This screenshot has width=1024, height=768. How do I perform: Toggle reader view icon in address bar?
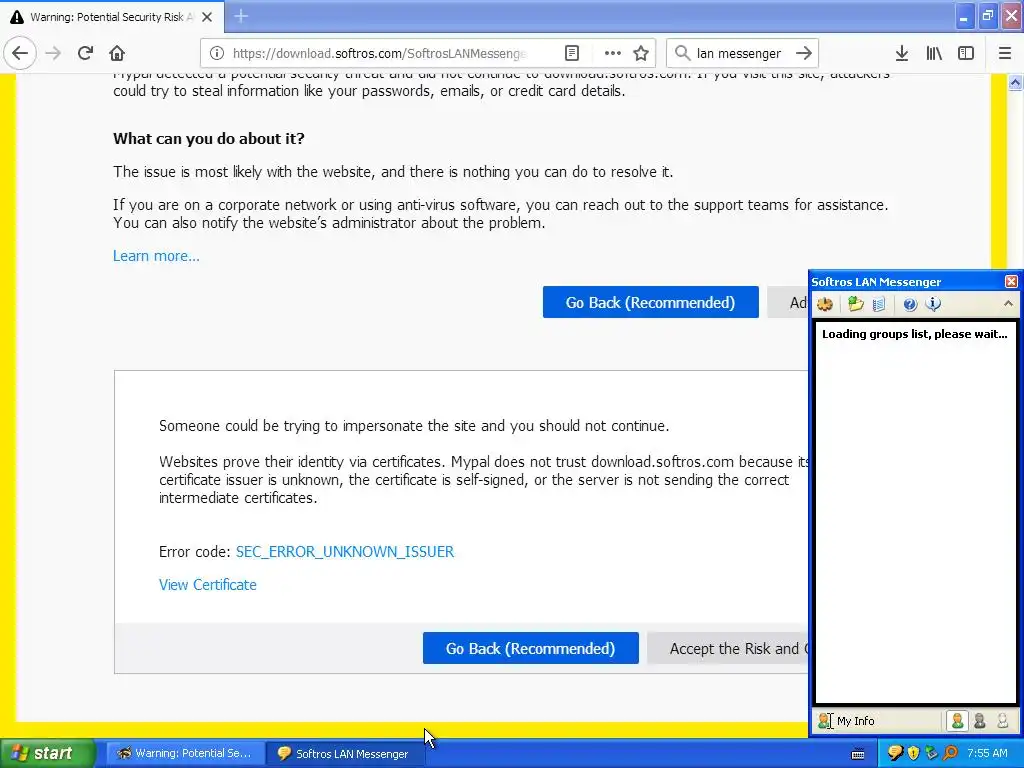[x=572, y=53]
